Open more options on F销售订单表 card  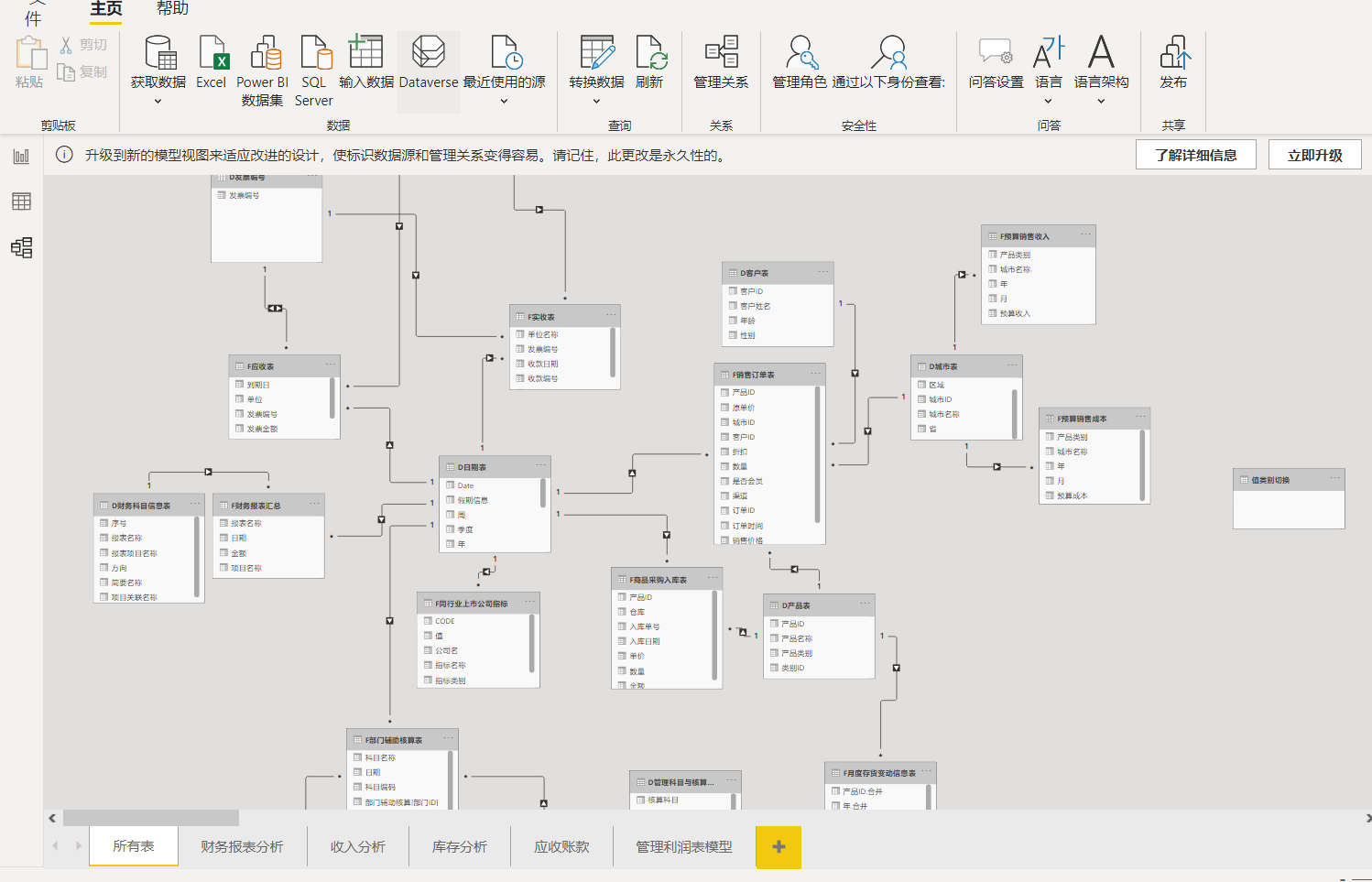pos(815,373)
